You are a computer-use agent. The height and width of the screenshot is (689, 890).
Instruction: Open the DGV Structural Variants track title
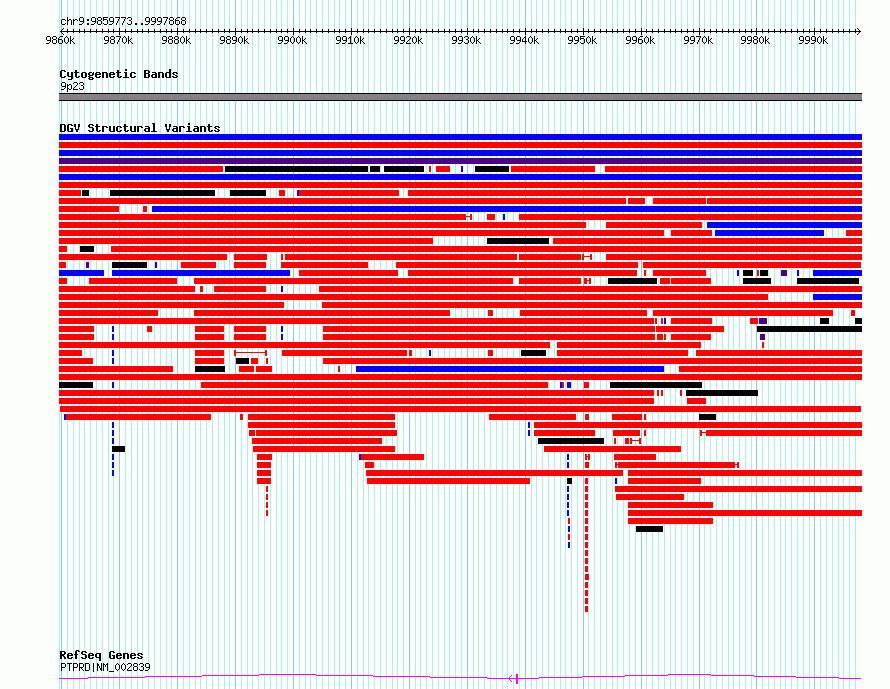click(140, 128)
